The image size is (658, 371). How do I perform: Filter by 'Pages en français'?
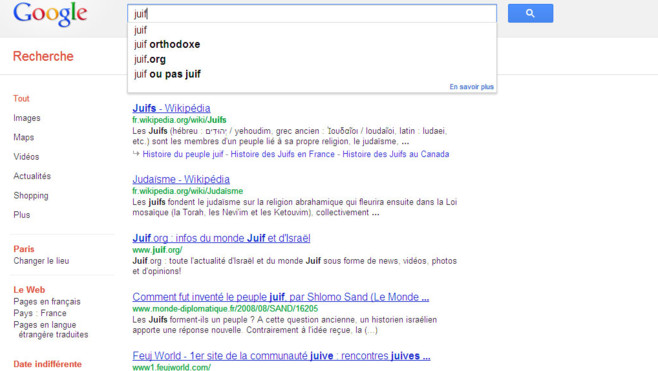[x=47, y=301]
